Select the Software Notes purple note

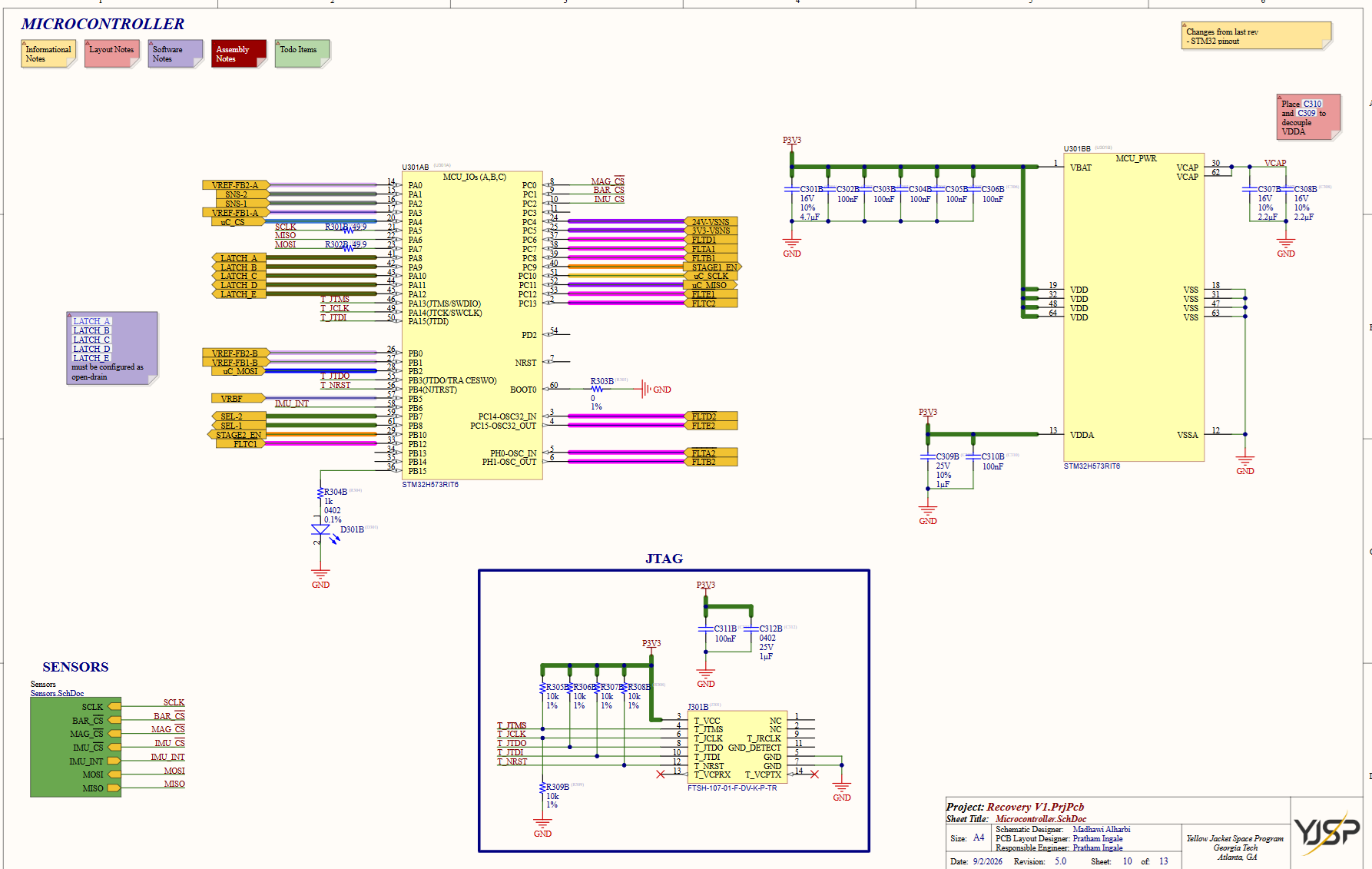176,54
